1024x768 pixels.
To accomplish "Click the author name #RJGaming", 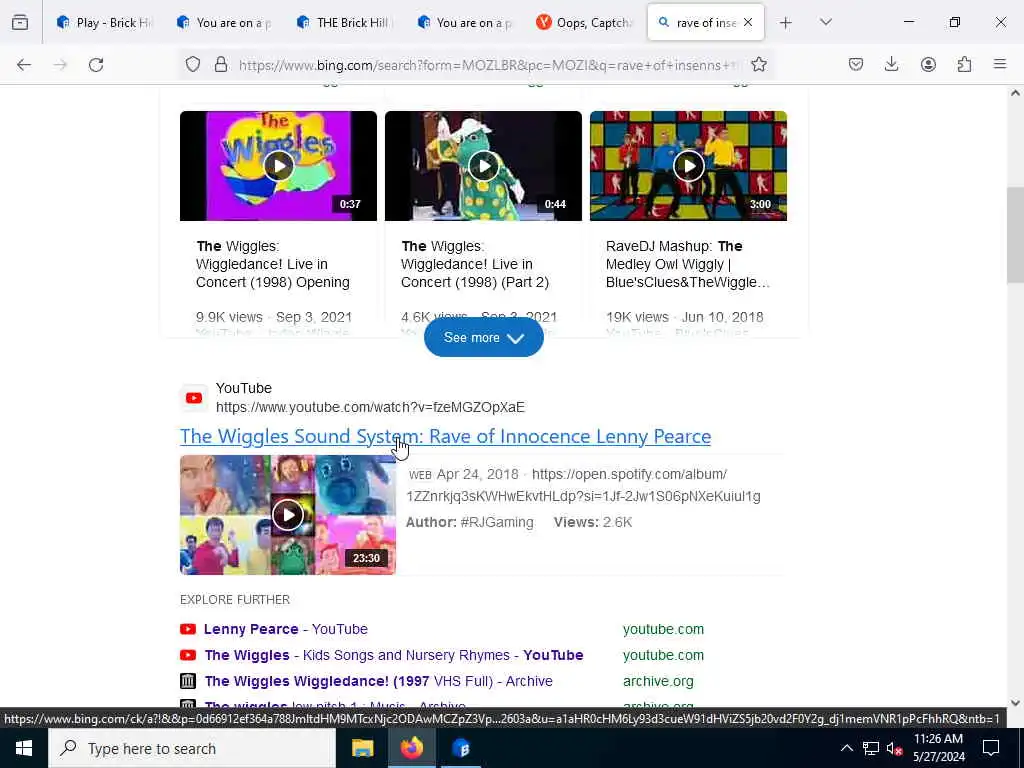I will [x=497, y=522].
